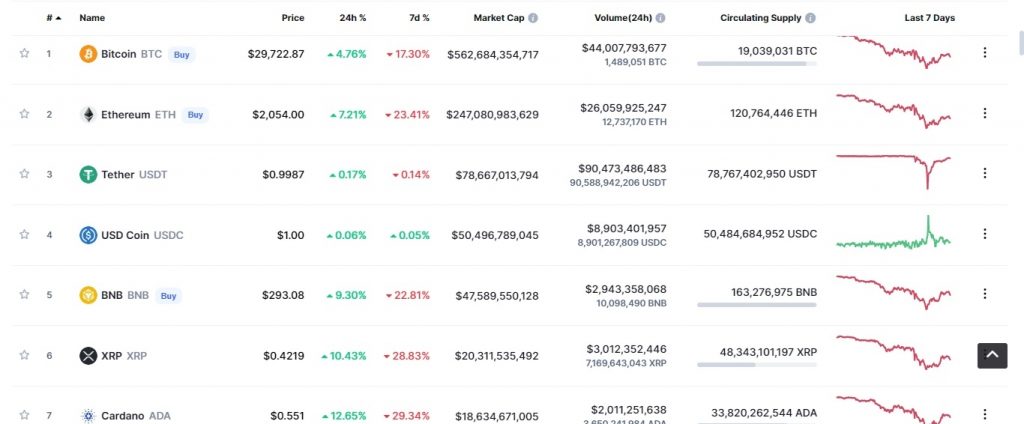This screenshot has height=424, width=1024.
Task: Click Bitcoin volume 1,489,051 BTC
Action: [635, 62]
